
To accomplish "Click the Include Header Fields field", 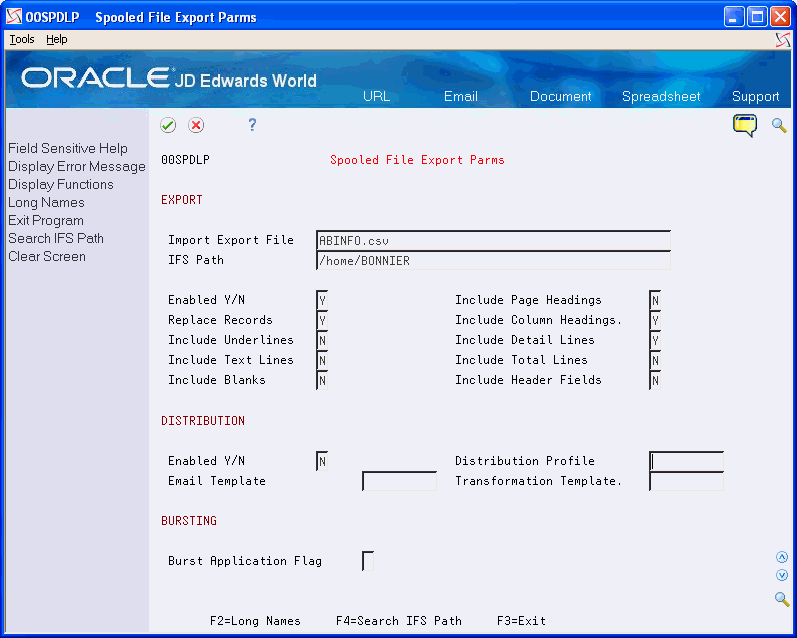I will 655,380.
